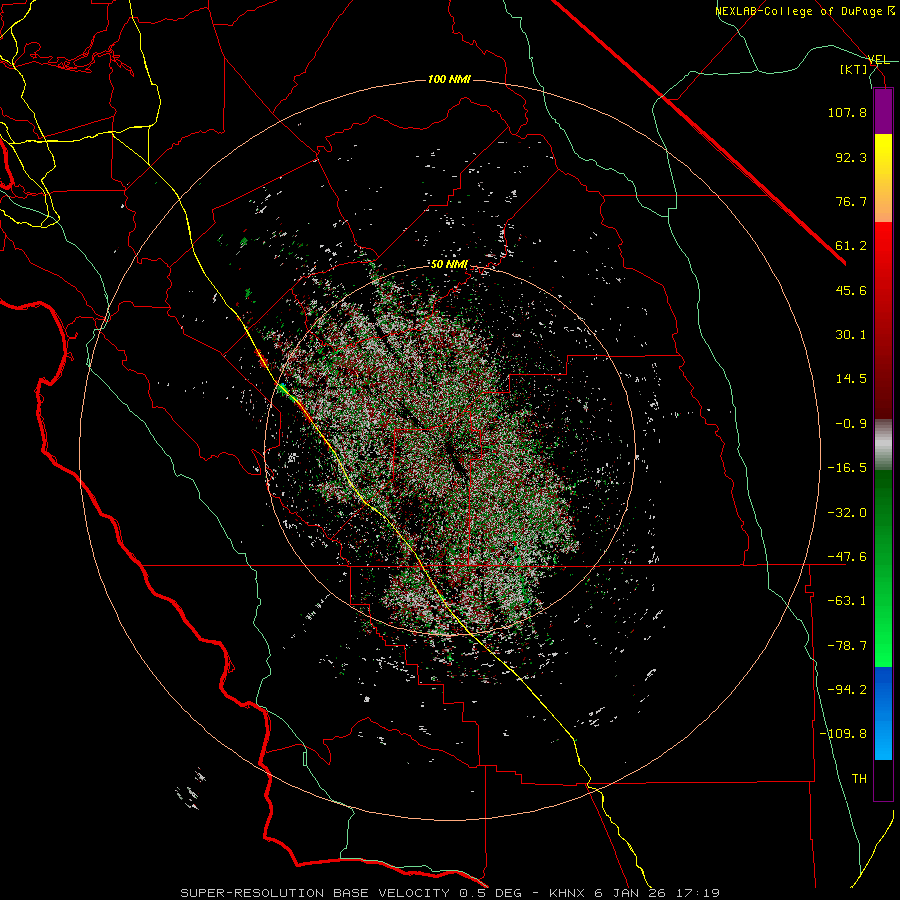Click the 92.3 legend value
This screenshot has height=900, width=900.
[851, 157]
